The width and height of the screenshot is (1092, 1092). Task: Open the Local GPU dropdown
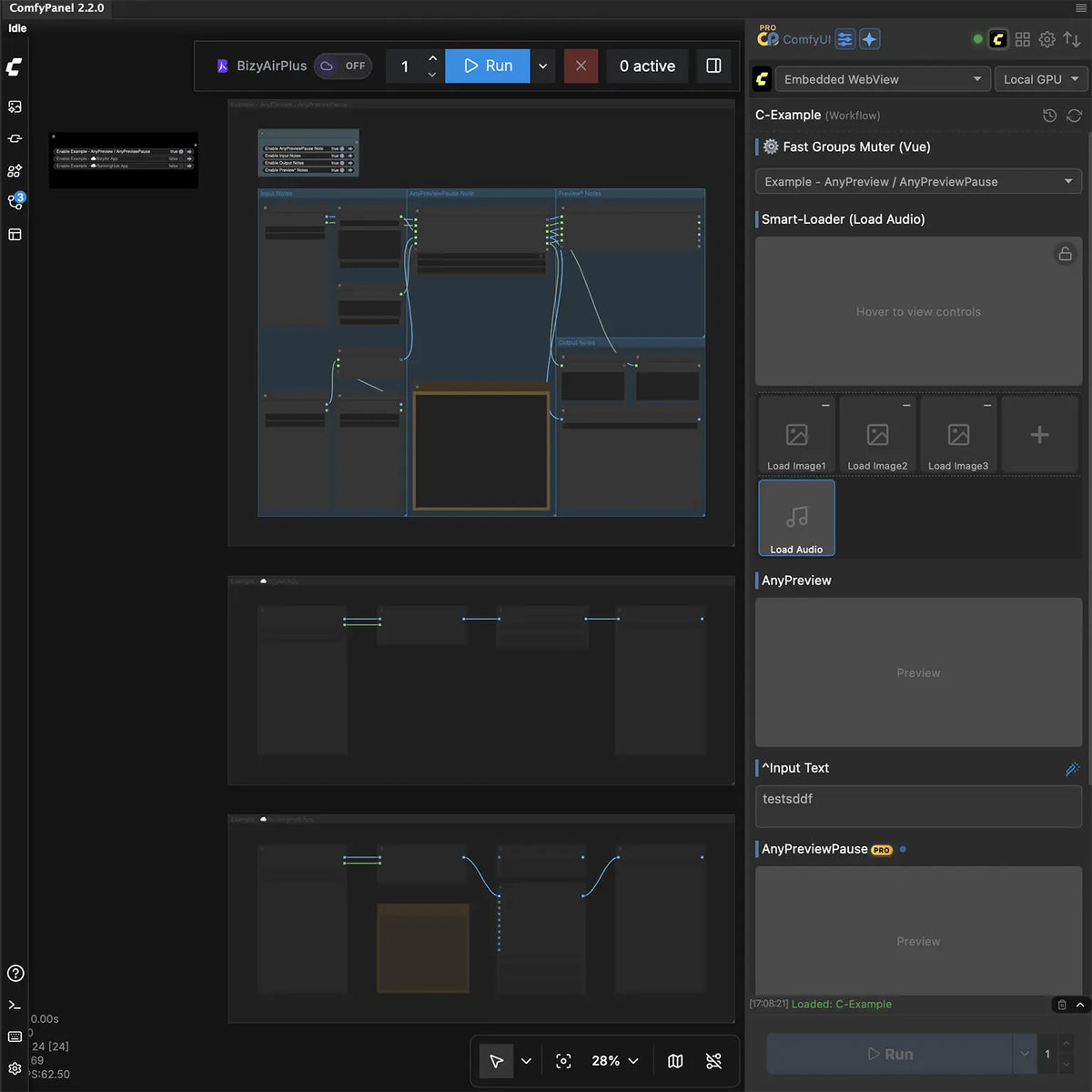point(1041,79)
